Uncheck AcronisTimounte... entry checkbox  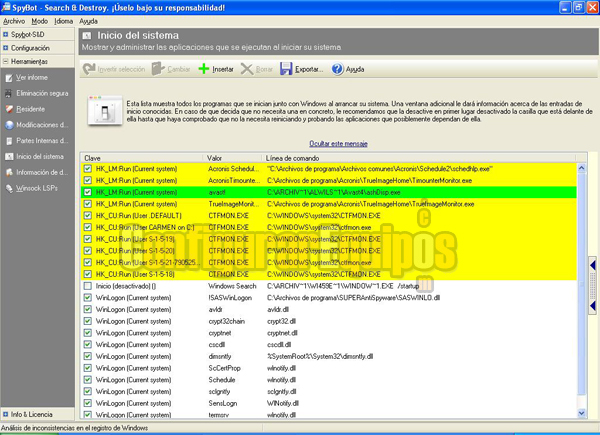(88, 180)
